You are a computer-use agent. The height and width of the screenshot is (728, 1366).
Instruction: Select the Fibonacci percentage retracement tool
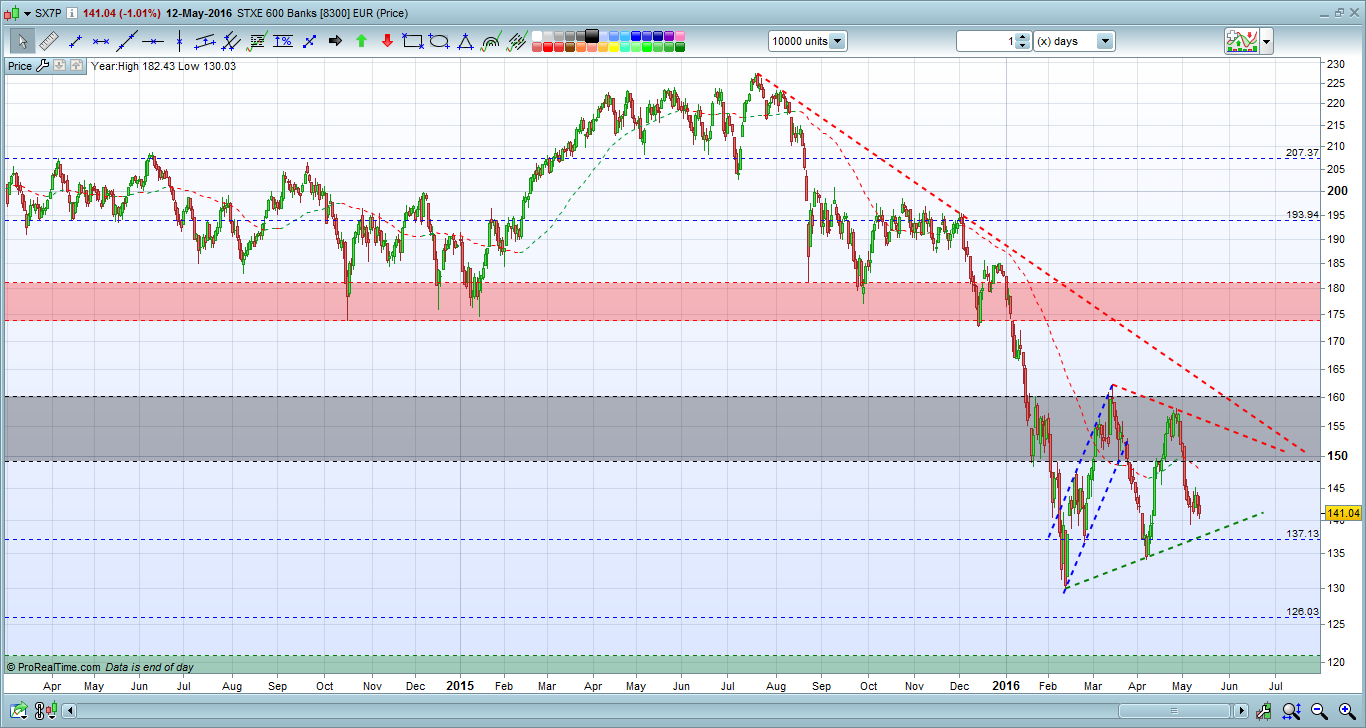click(x=283, y=41)
